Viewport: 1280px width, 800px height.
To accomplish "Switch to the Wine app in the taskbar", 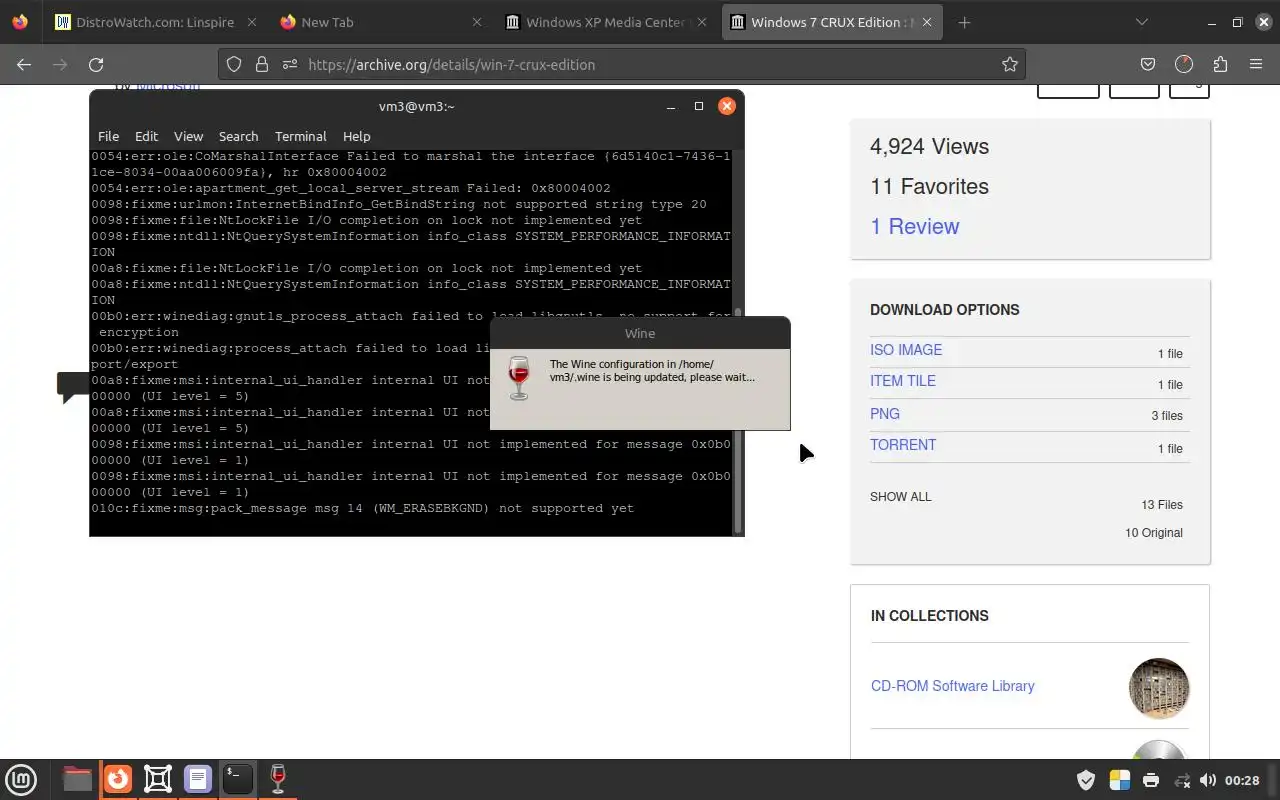I will (278, 778).
